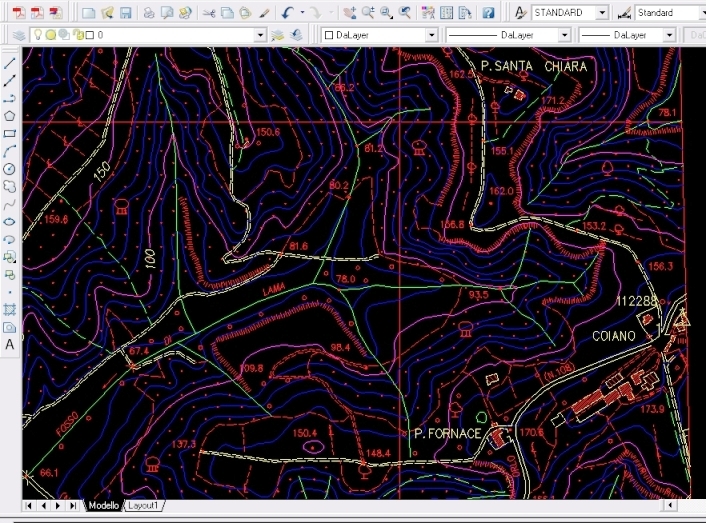Click layer 0 color square
The height and width of the screenshot is (523, 706).
click(90, 35)
